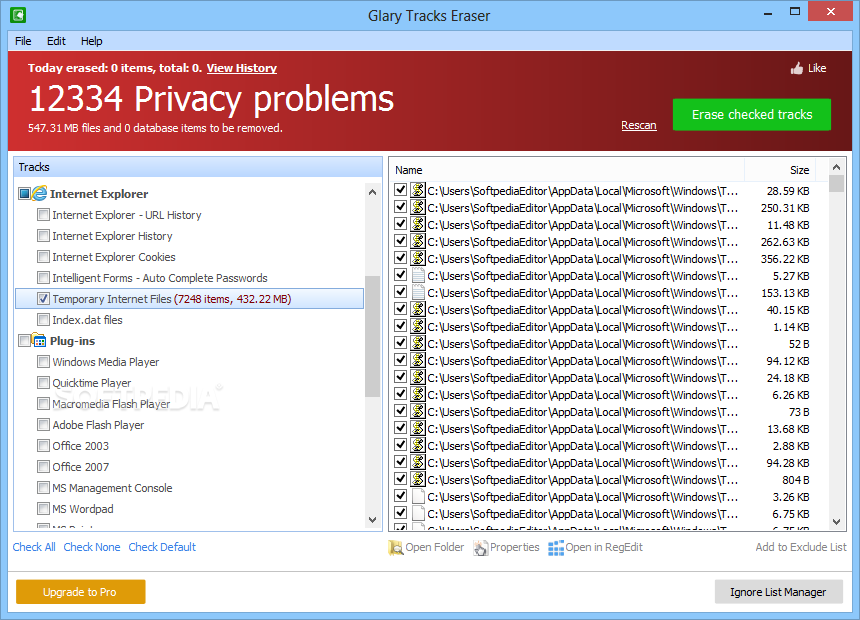The height and width of the screenshot is (620, 860).
Task: Check the Index.dat files checkbox
Action: click(43, 319)
